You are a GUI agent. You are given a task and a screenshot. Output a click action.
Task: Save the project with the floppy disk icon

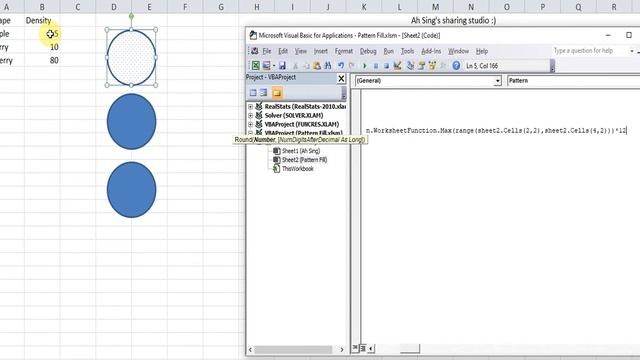coord(282,65)
